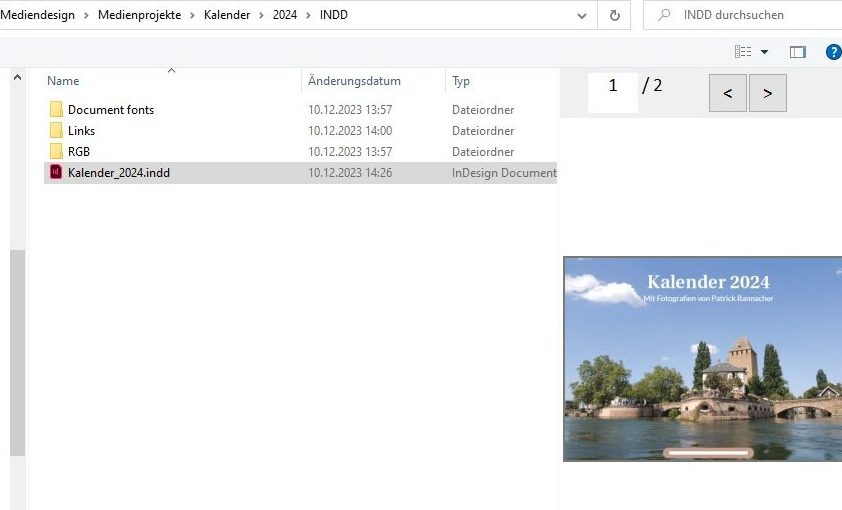
Task: Sort files by the Name column header
Action: pos(63,81)
